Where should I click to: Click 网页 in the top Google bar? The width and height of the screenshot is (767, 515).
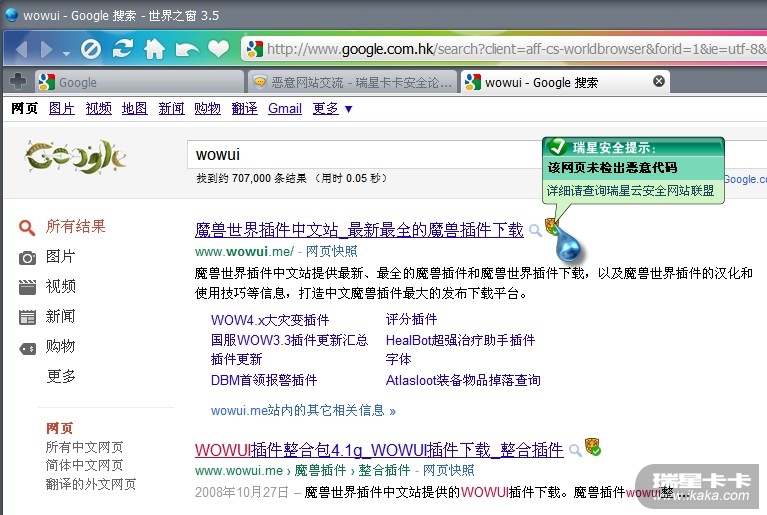24,108
